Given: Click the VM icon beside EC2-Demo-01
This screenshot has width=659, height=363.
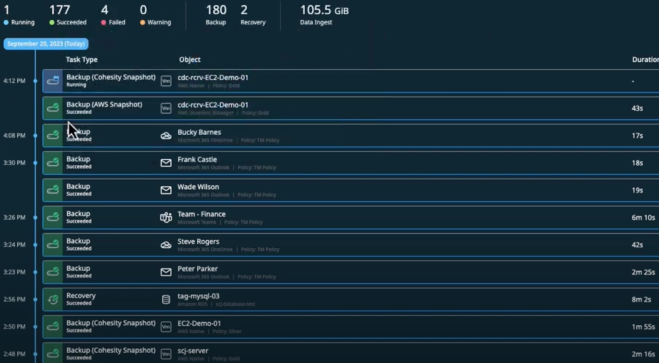Looking at the screenshot, I should (166, 327).
